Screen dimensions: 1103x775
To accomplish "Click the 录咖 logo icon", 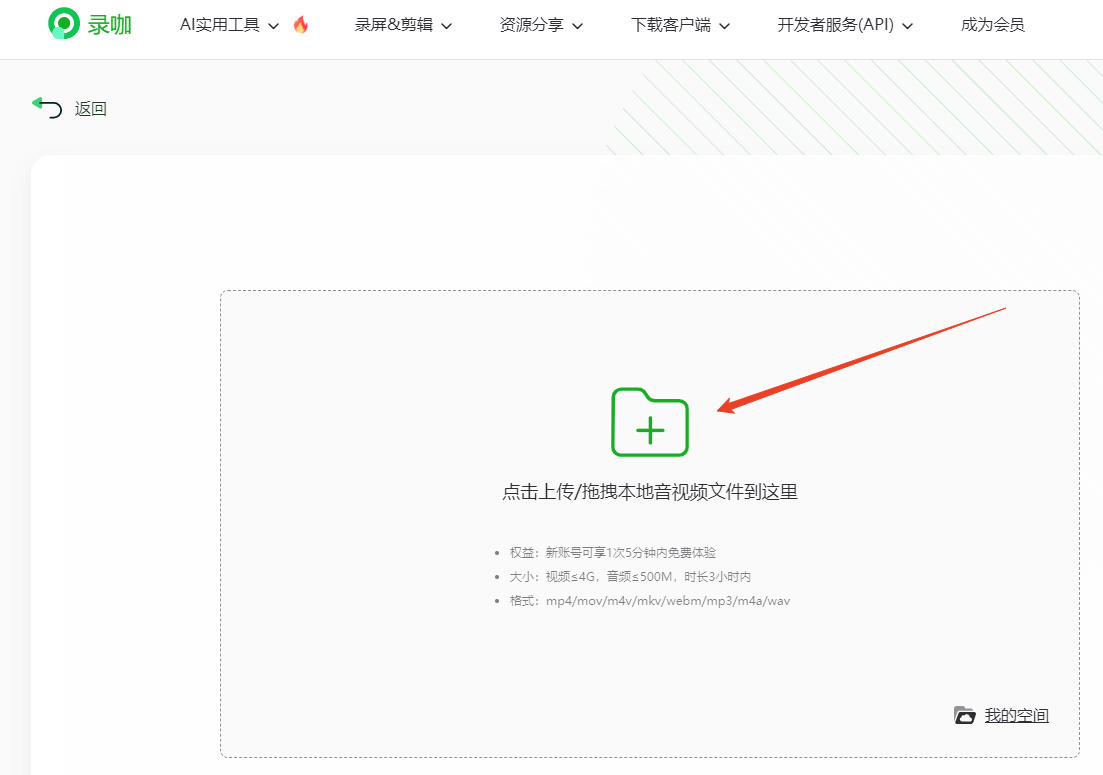I will coord(63,23).
